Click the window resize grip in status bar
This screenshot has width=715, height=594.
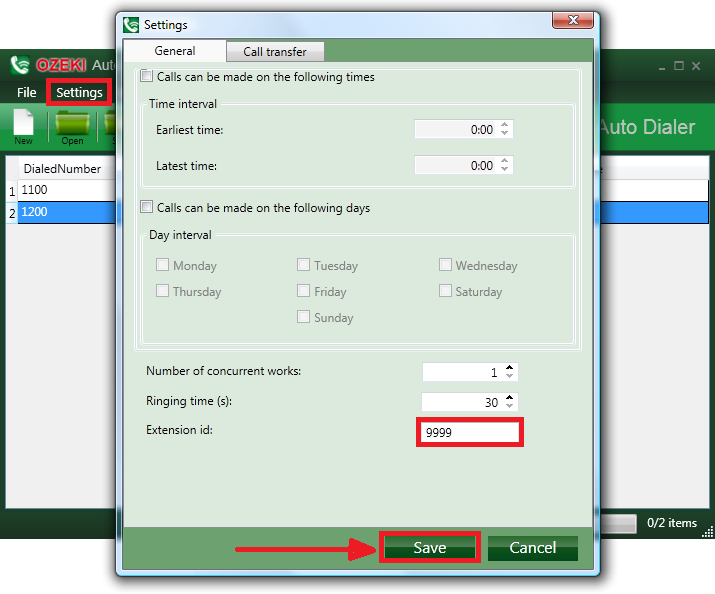[708, 532]
